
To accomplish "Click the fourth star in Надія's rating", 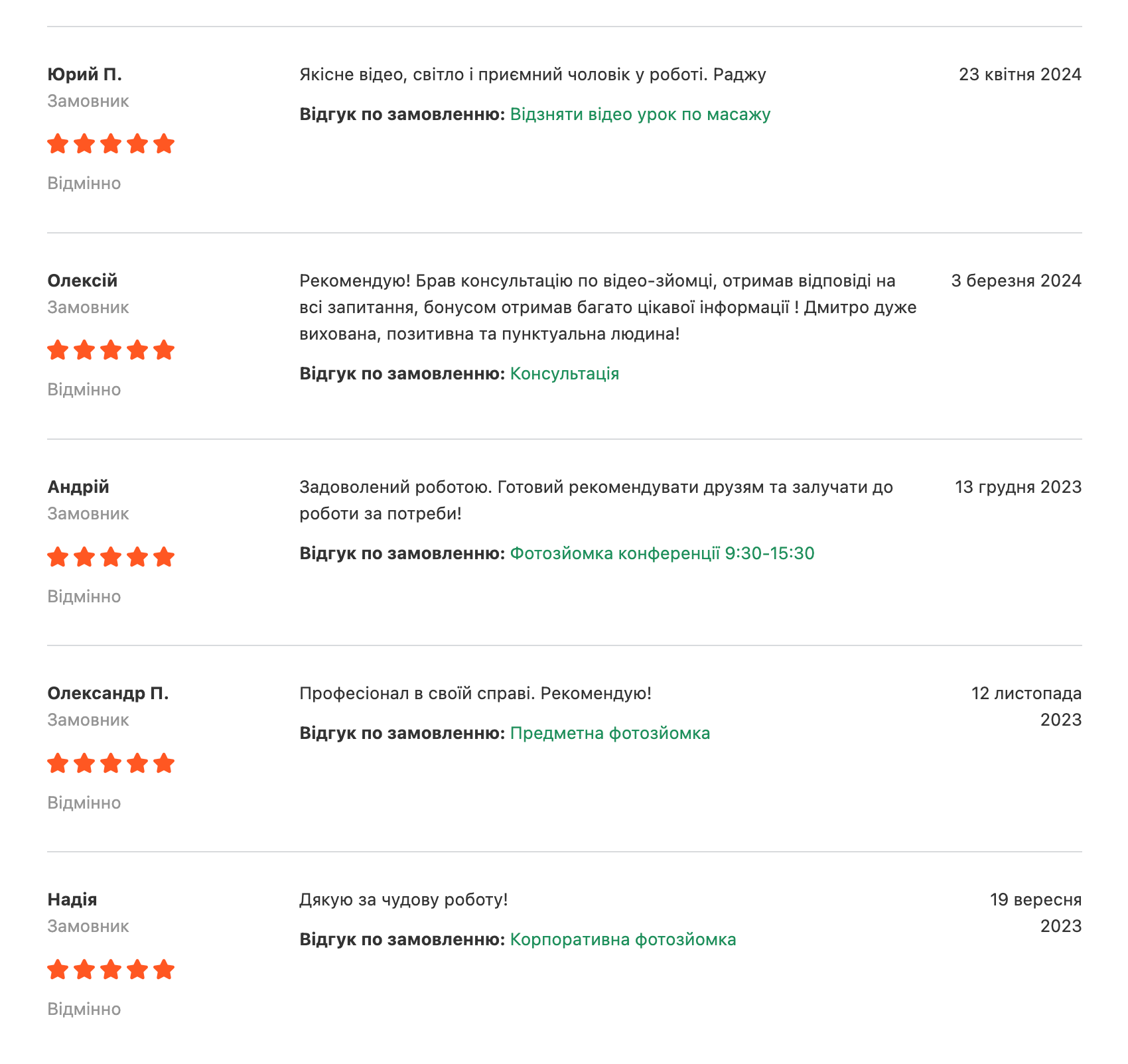I will (x=137, y=969).
